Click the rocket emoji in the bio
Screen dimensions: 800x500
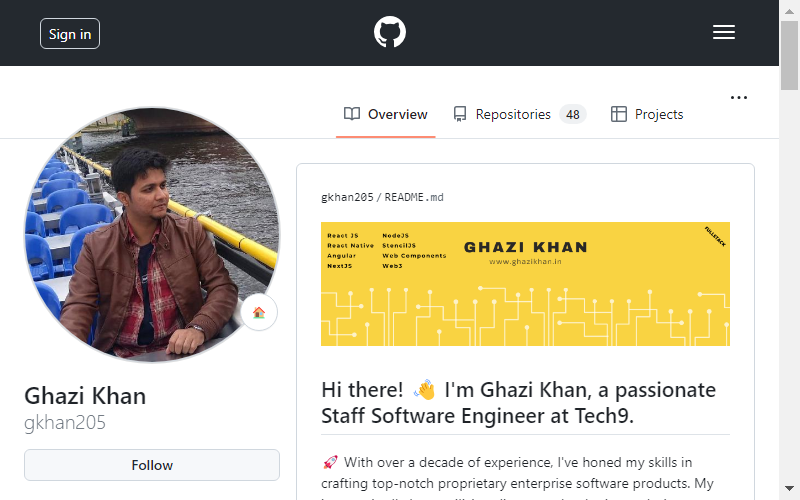330,462
